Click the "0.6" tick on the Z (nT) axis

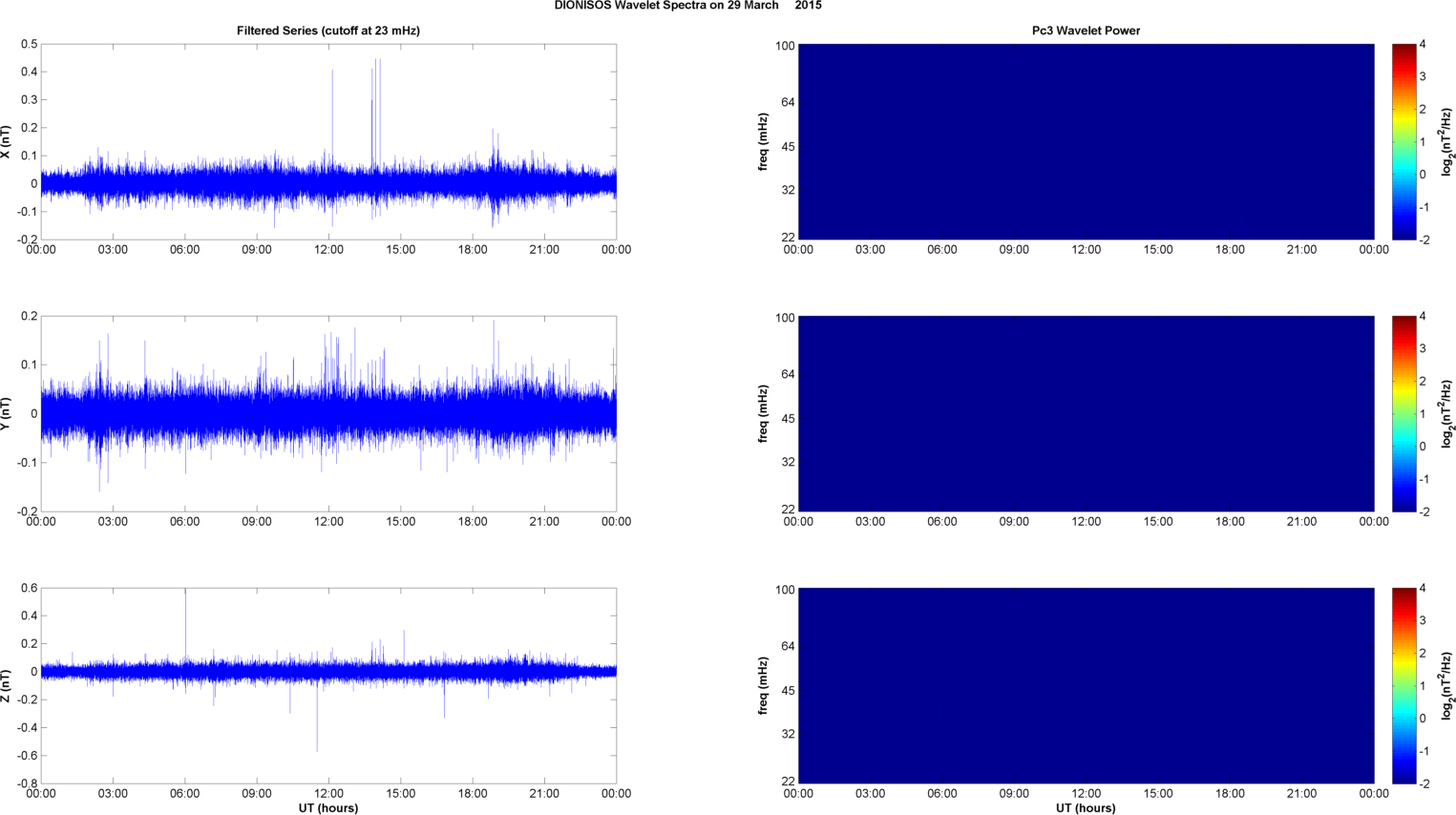coord(29,589)
